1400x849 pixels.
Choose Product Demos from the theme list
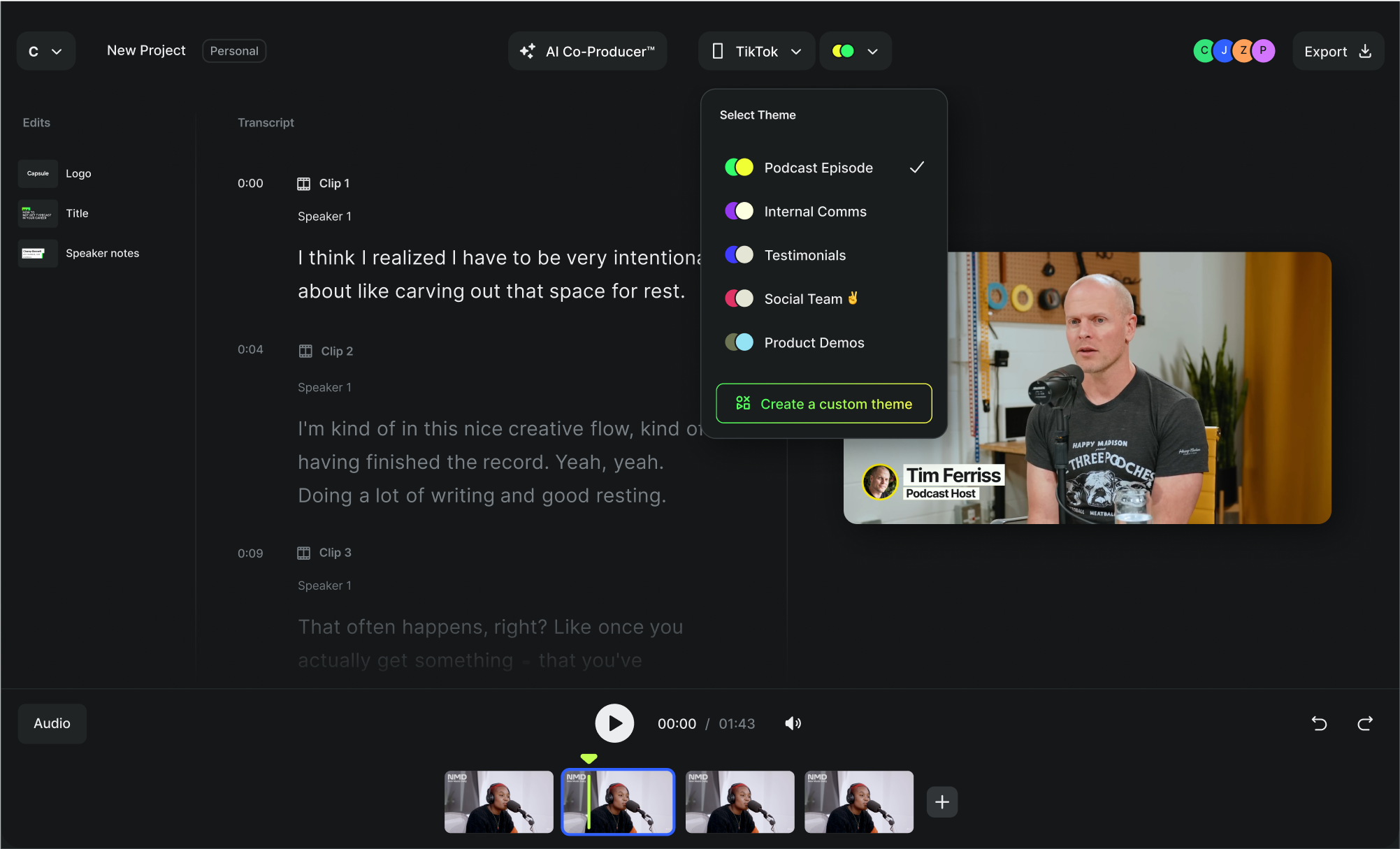(814, 342)
